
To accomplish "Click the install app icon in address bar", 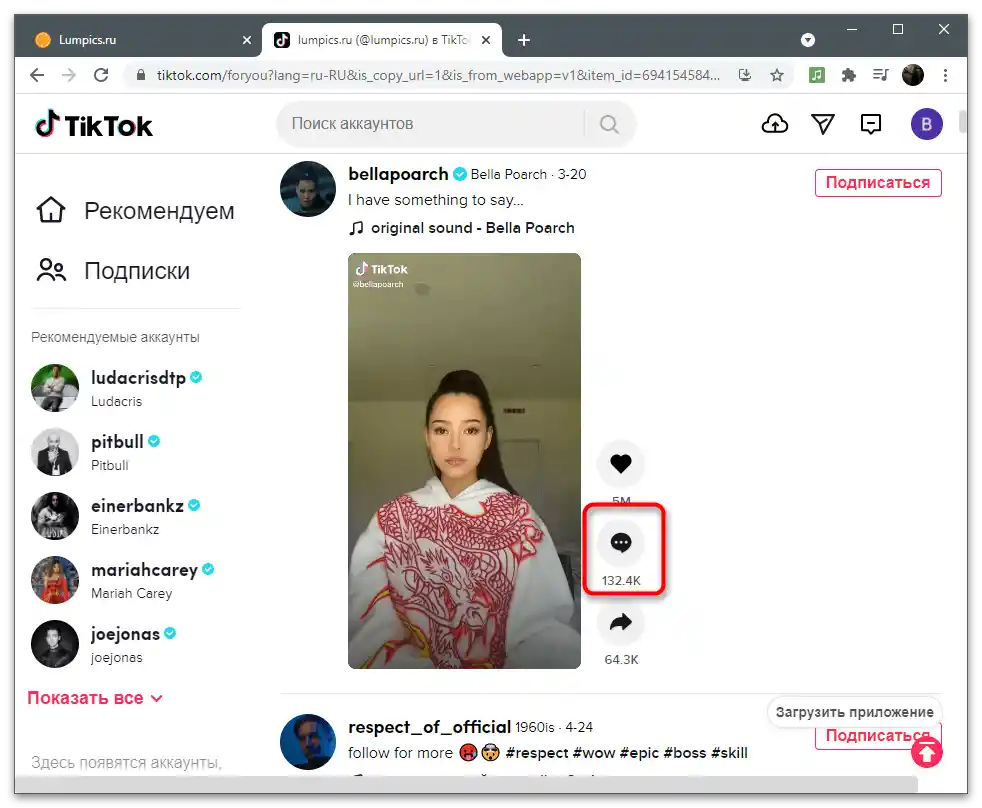I will coord(745,75).
